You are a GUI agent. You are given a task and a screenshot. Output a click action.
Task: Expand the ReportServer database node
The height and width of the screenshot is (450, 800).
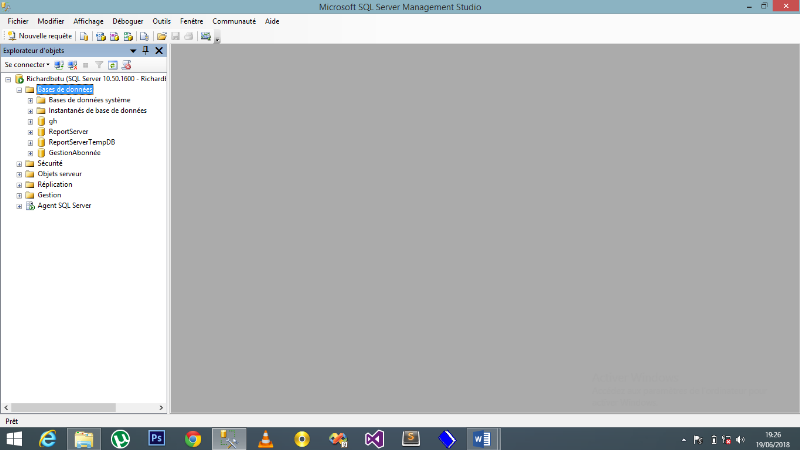click(x=31, y=132)
